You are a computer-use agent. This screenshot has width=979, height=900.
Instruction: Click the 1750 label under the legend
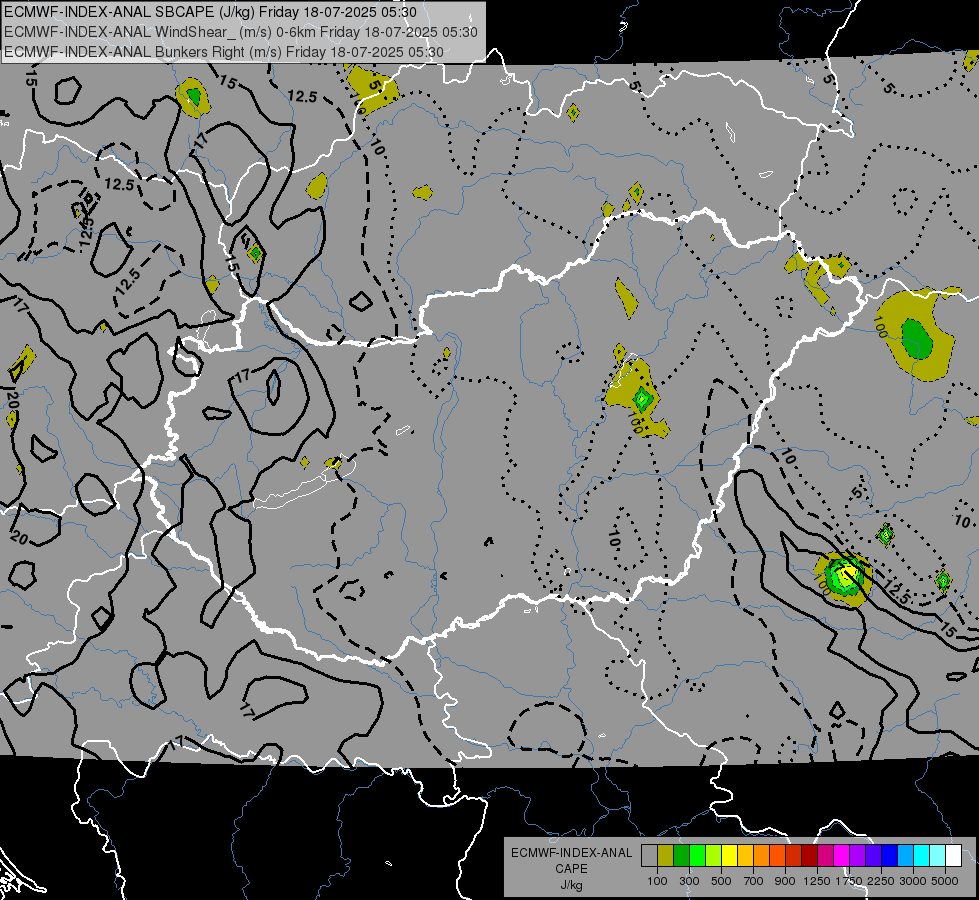coord(849,881)
